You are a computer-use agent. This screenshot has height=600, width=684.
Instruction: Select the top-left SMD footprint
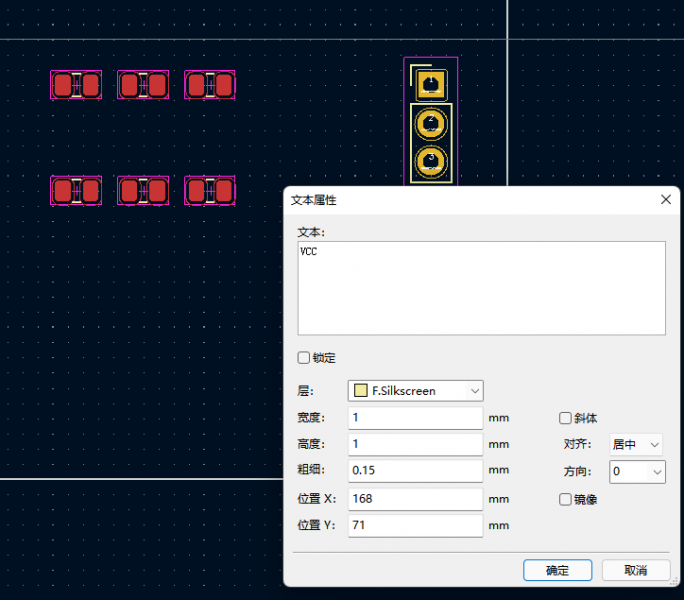click(x=76, y=85)
